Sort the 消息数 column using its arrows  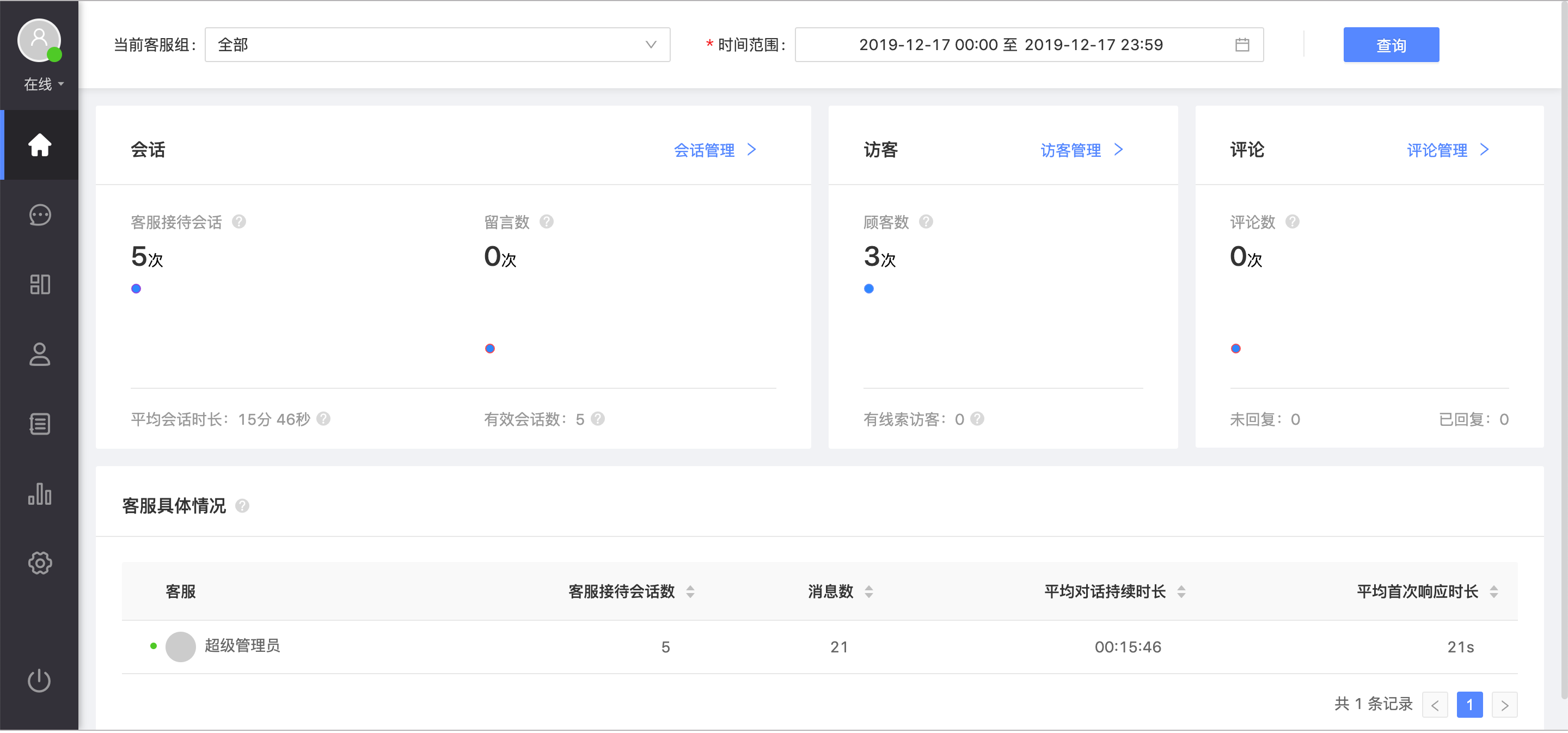(x=868, y=591)
